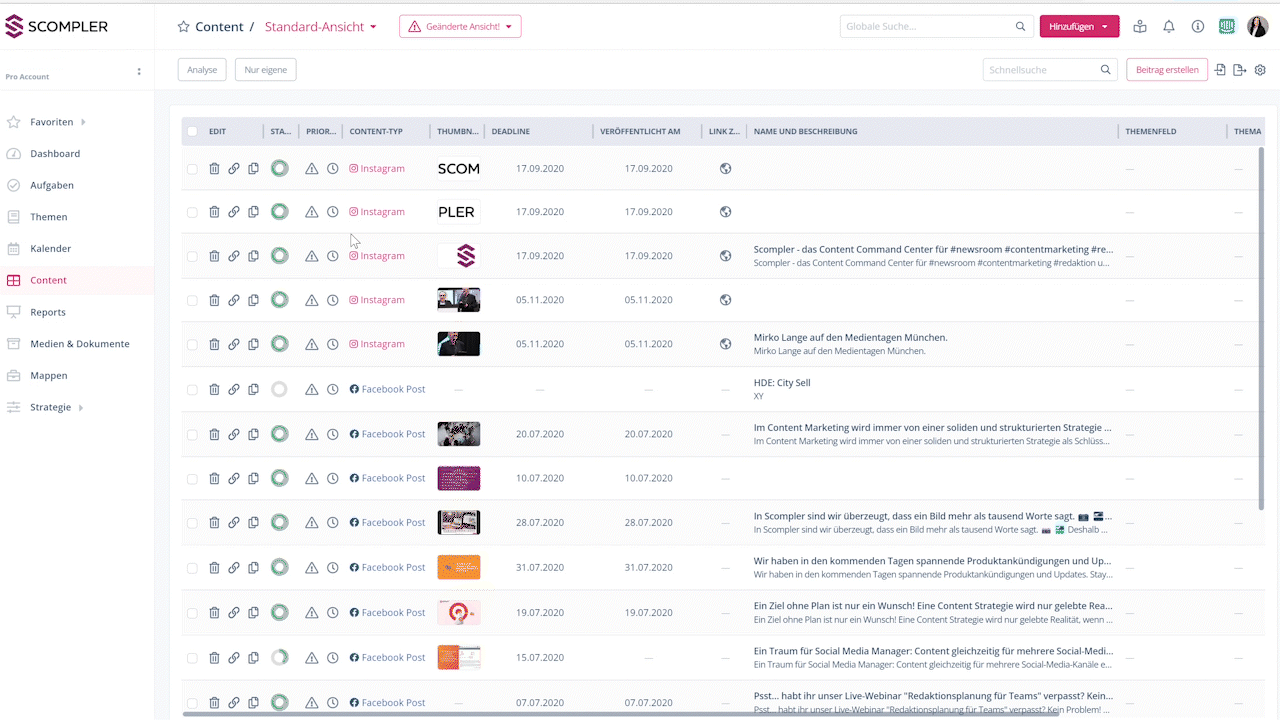1280x720 pixels.
Task: Click the globe link icon in first row
Action: [725, 169]
